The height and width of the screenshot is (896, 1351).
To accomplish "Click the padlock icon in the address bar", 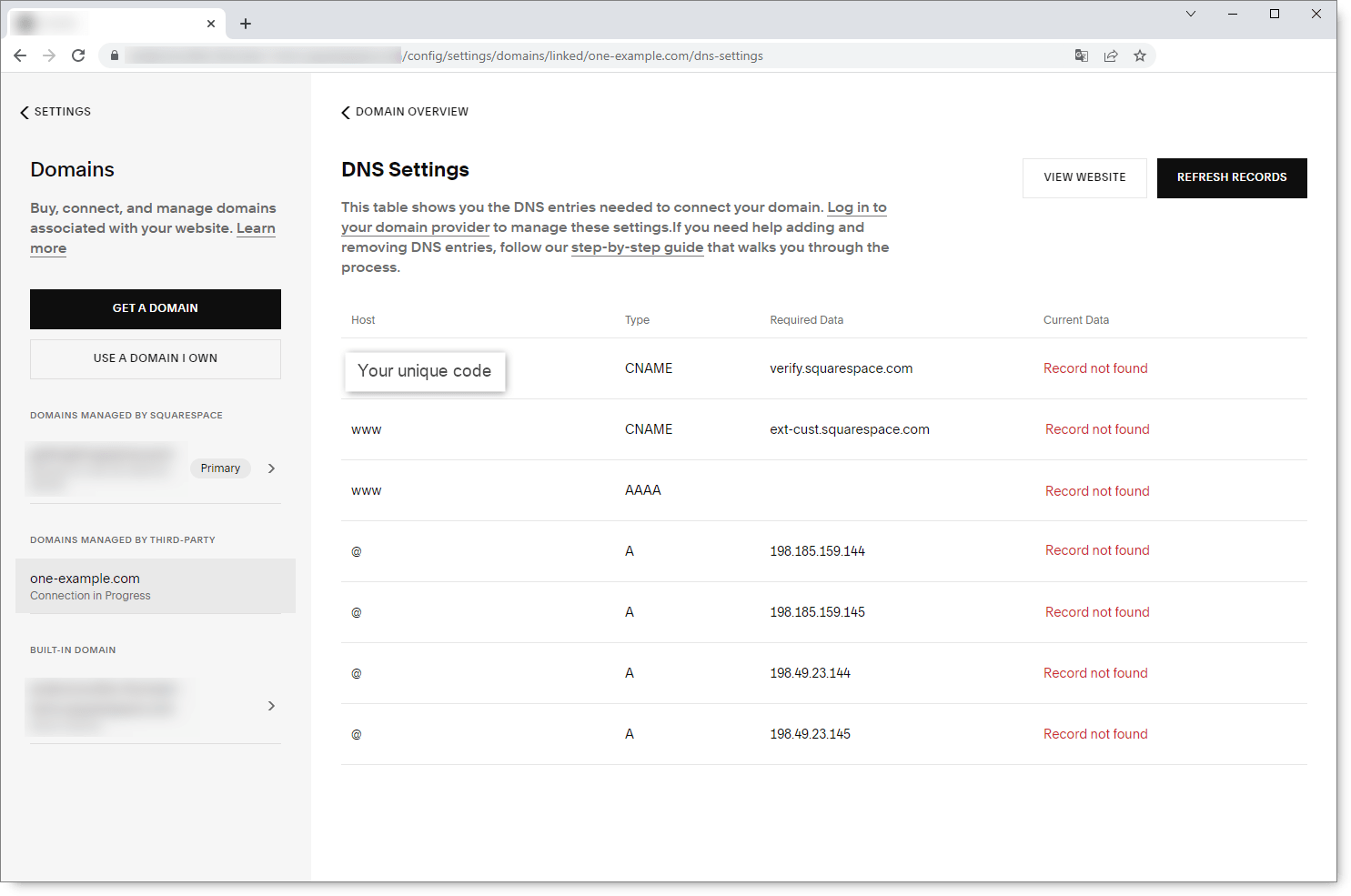I will coord(114,55).
